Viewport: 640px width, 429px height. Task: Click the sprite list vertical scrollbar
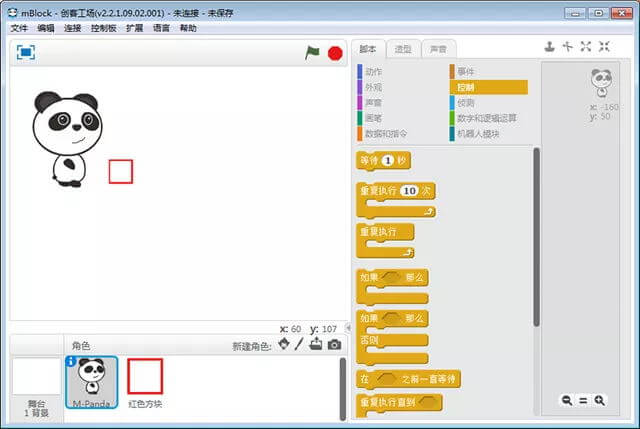pyautogui.click(x=343, y=389)
